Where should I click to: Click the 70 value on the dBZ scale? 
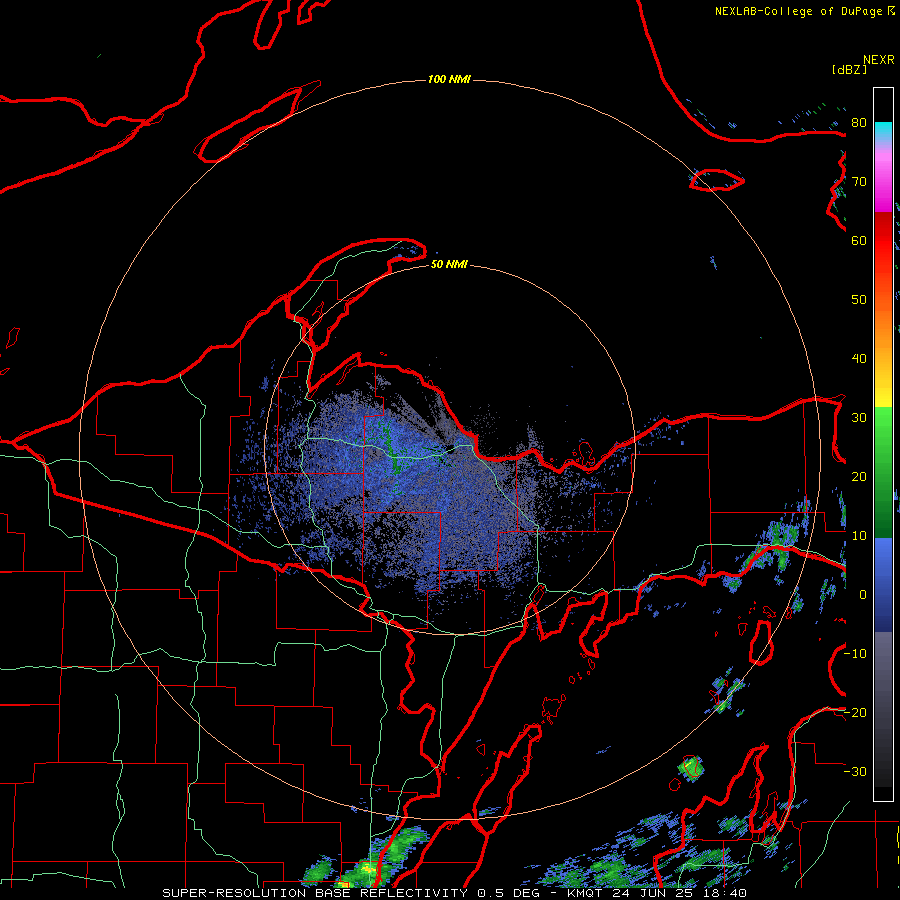click(x=859, y=182)
